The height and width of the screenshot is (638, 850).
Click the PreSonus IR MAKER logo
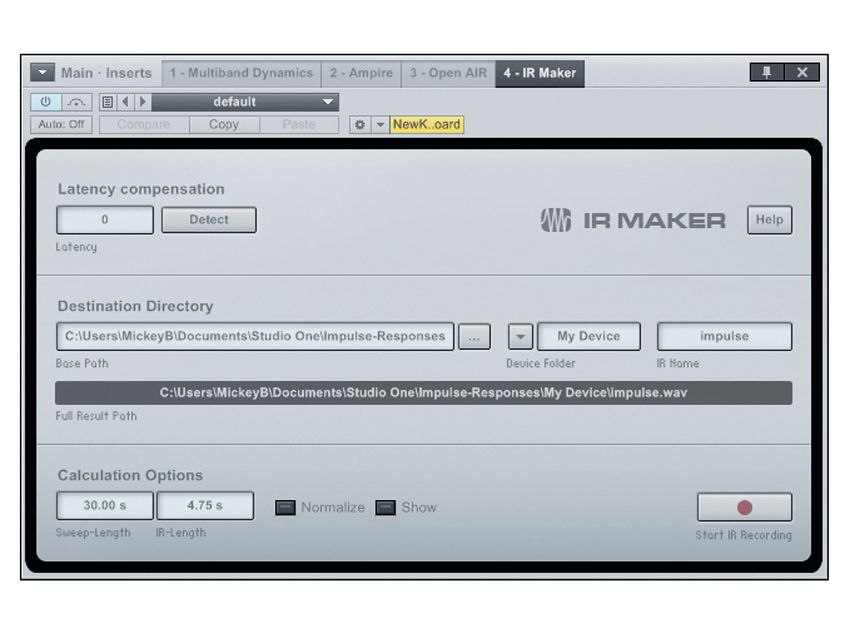pos(633,221)
